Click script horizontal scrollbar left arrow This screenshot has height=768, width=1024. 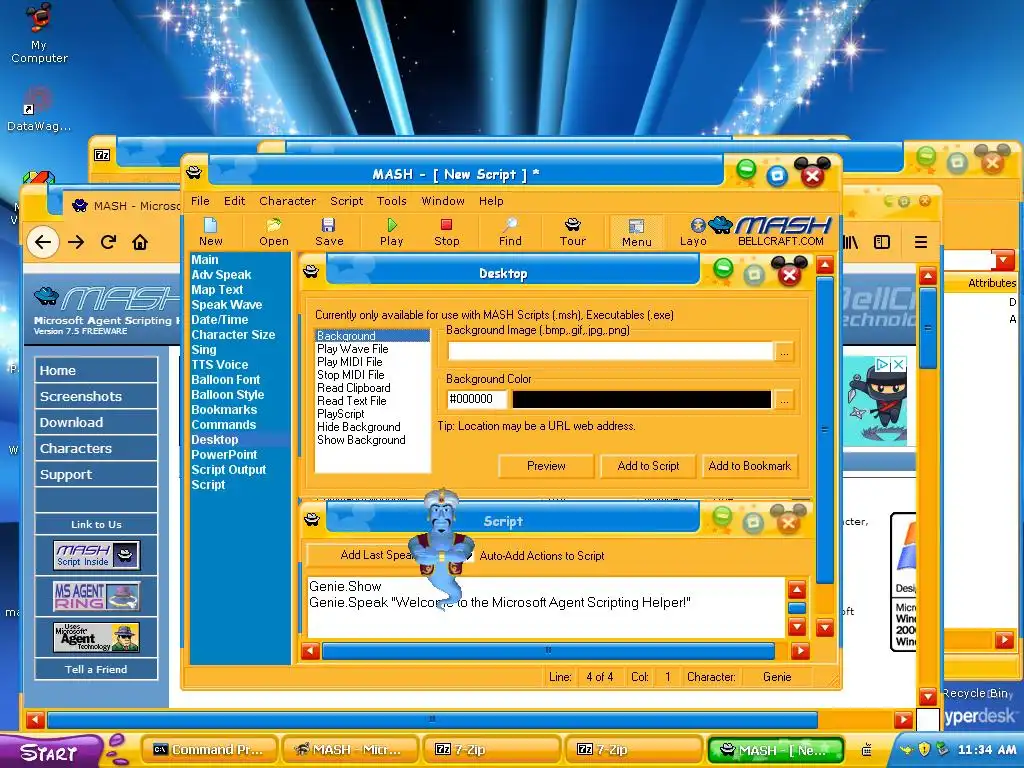pyautogui.click(x=311, y=651)
